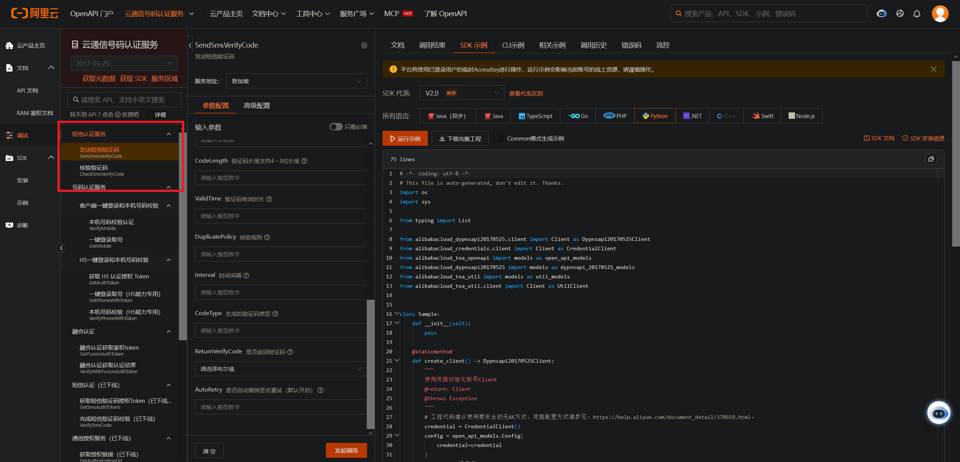
Task: Copy code using the copy icon
Action: pos(930,159)
